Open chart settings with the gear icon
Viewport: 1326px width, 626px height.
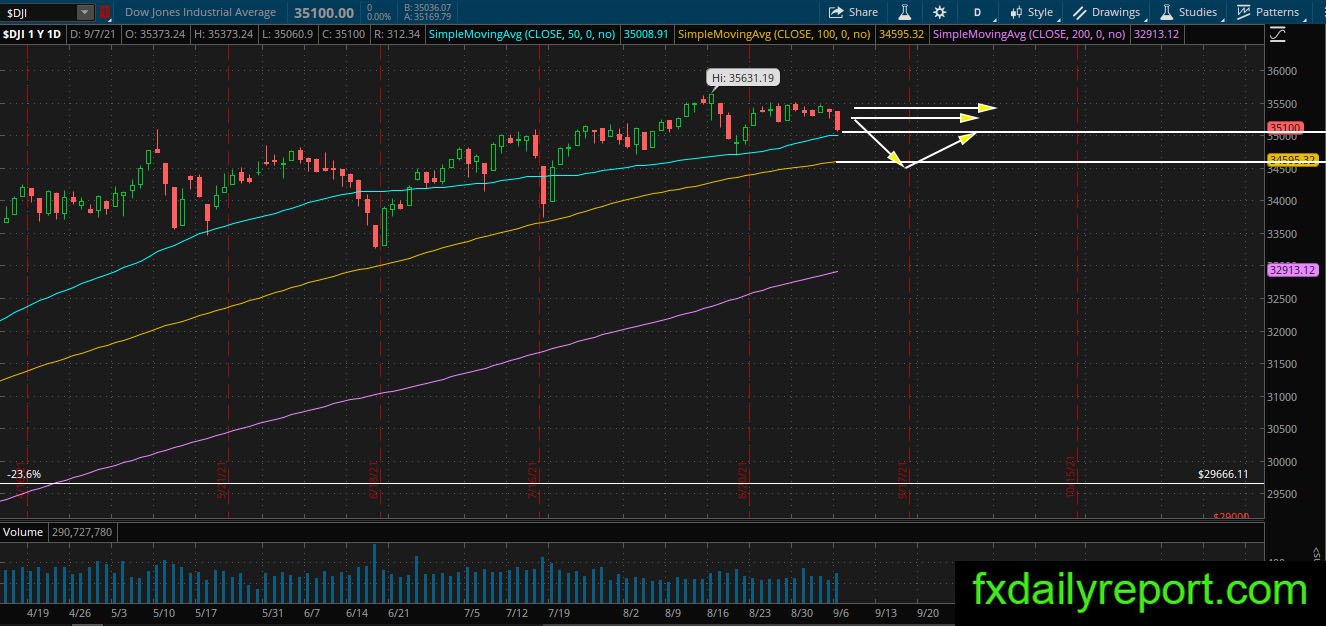click(x=939, y=12)
